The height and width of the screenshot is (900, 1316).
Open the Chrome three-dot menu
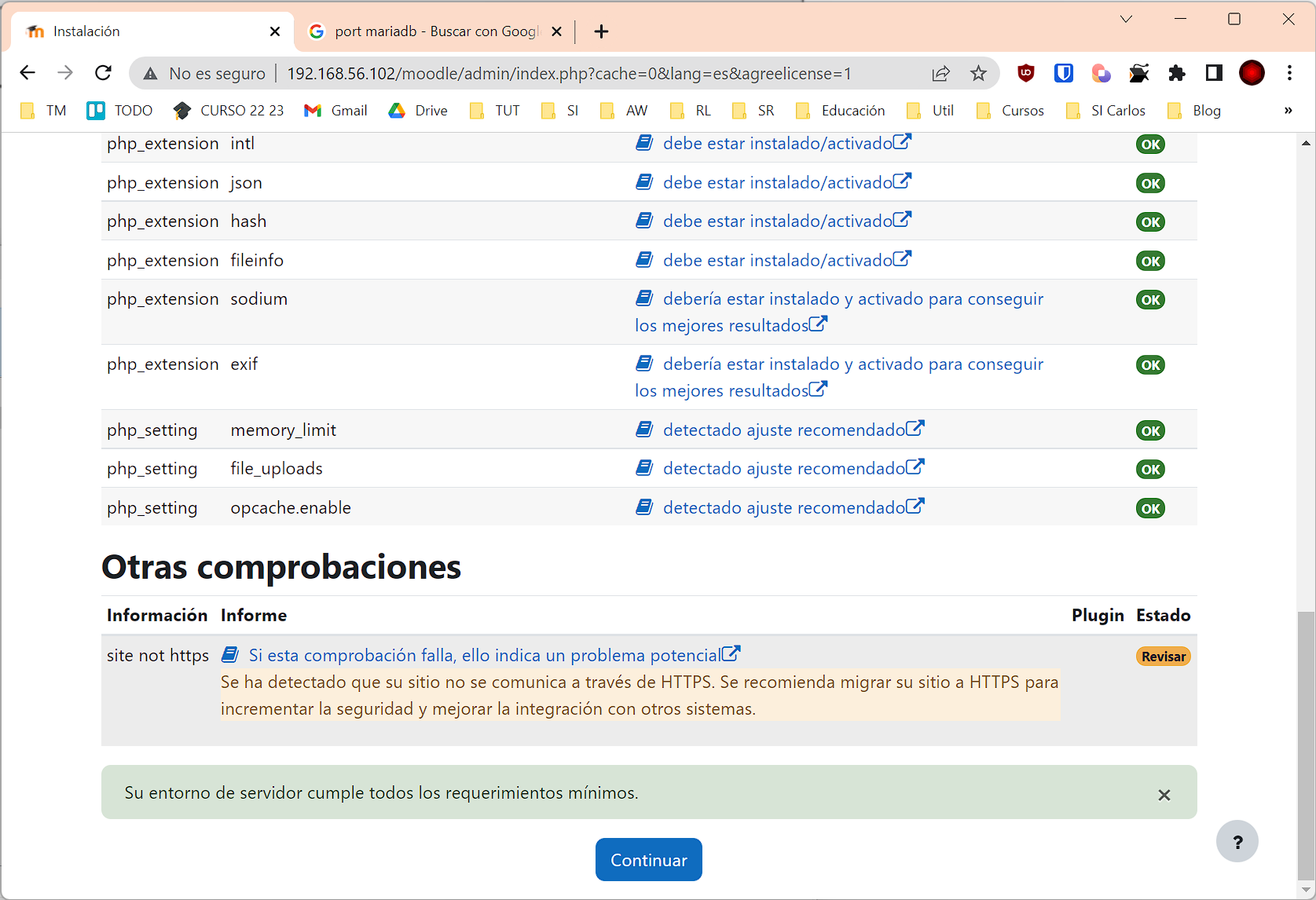pyautogui.click(x=1289, y=73)
